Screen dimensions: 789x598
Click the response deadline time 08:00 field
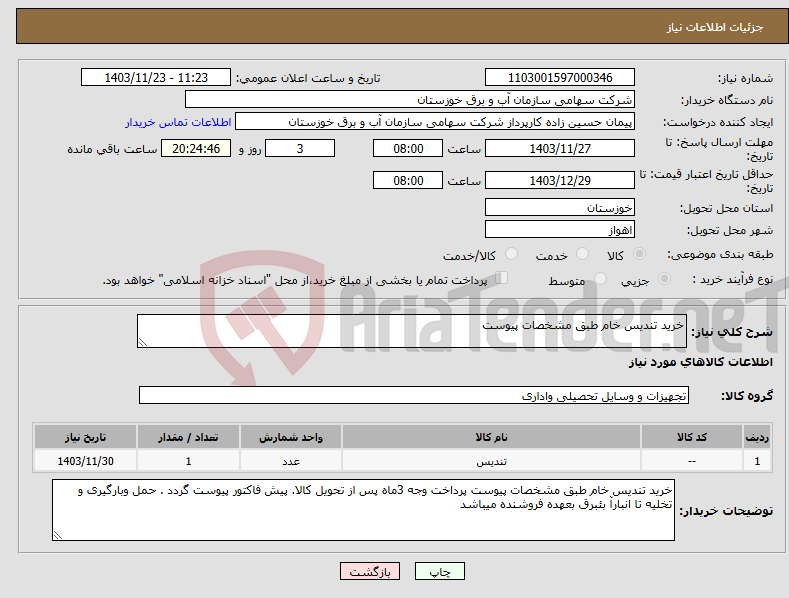tap(408, 148)
